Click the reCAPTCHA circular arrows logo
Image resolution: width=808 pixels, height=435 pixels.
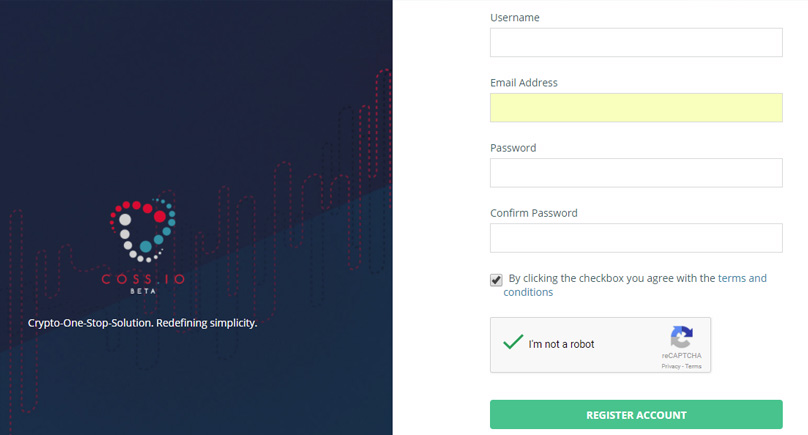[x=681, y=337]
